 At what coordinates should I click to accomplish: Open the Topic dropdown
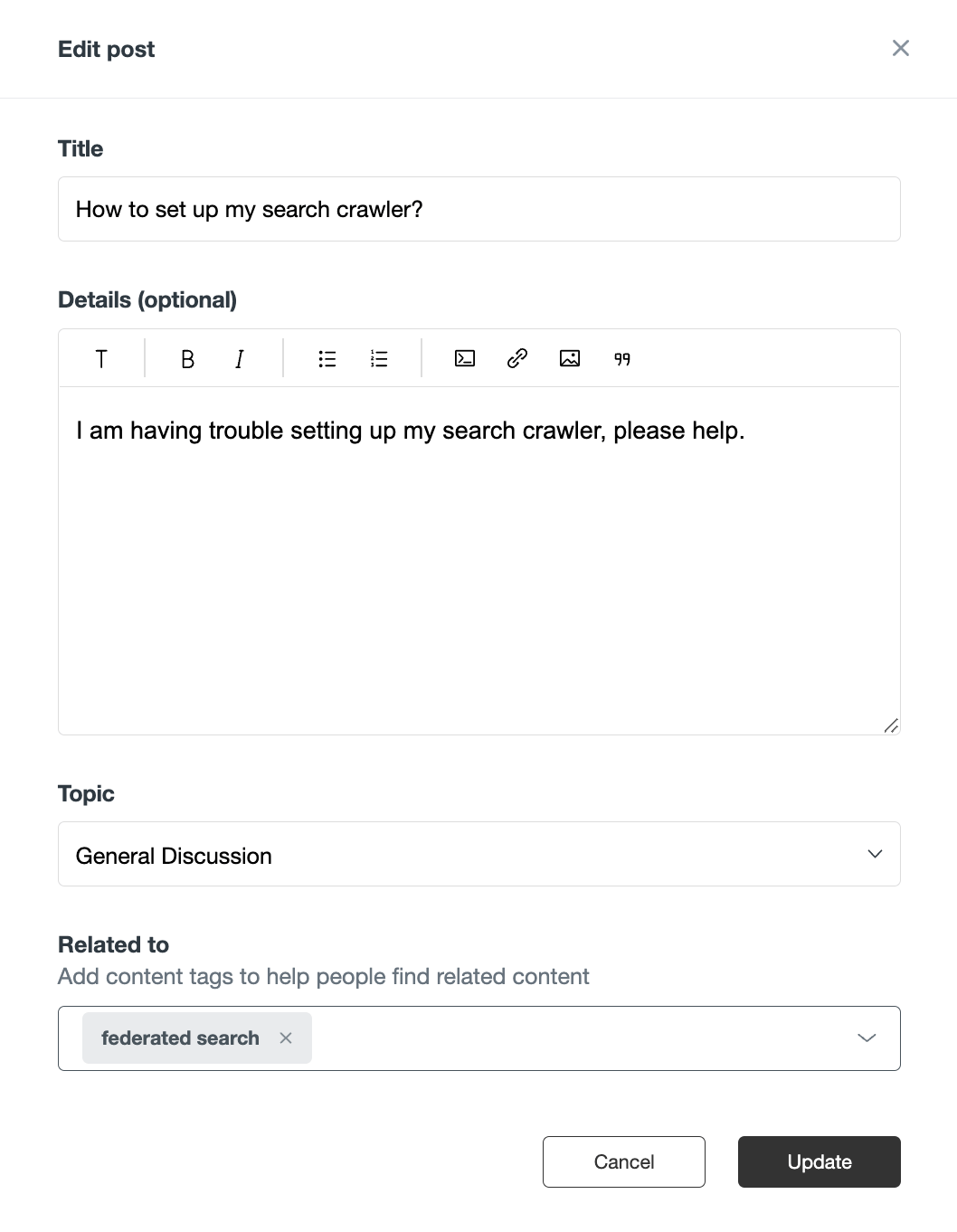(875, 854)
